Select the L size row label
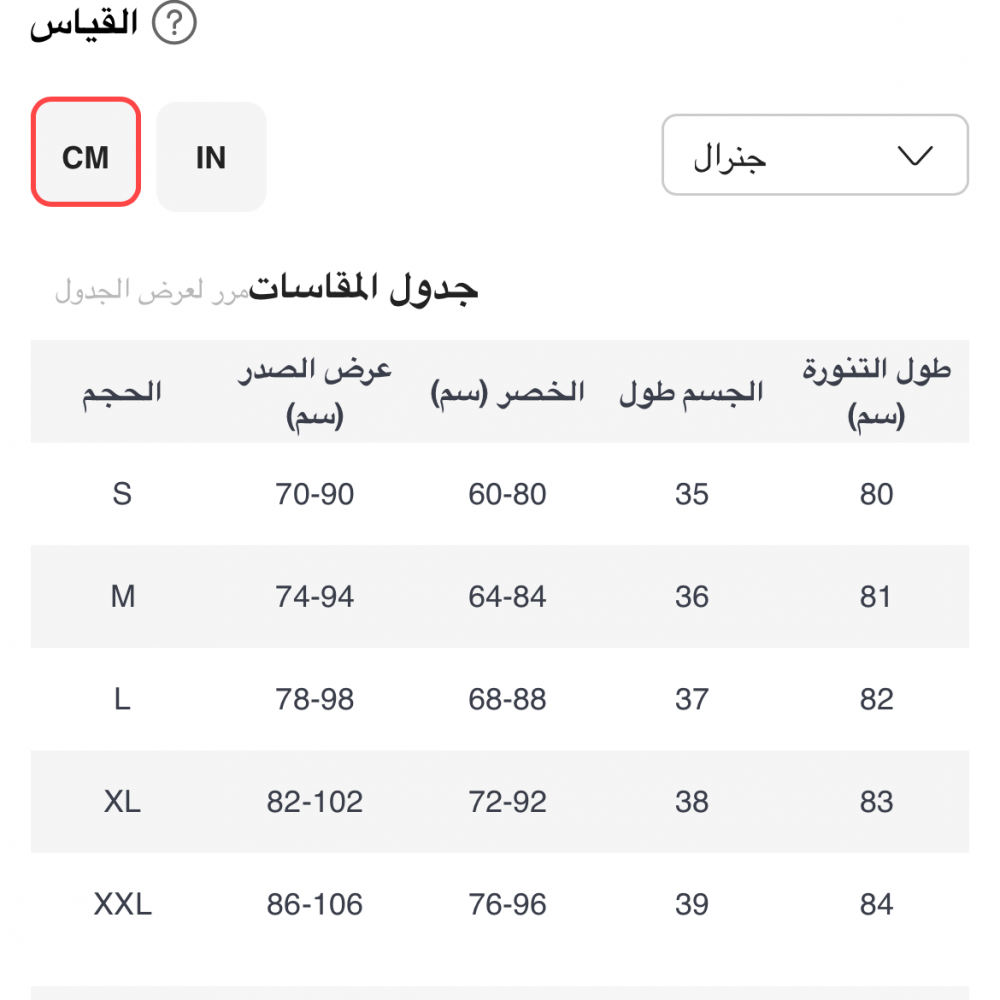This screenshot has width=1000, height=1000. [x=122, y=699]
